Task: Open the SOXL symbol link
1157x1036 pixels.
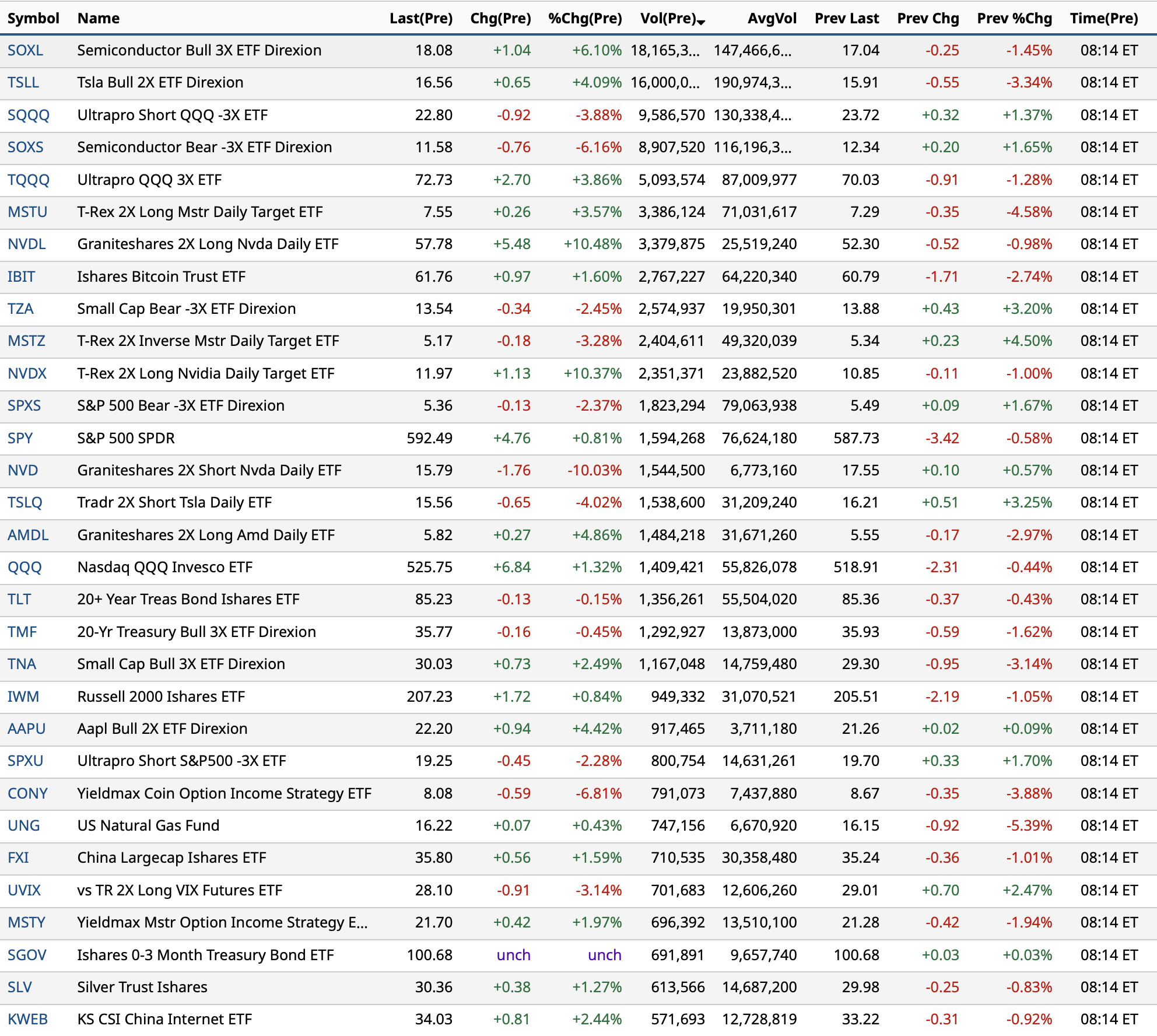Action: point(25,50)
